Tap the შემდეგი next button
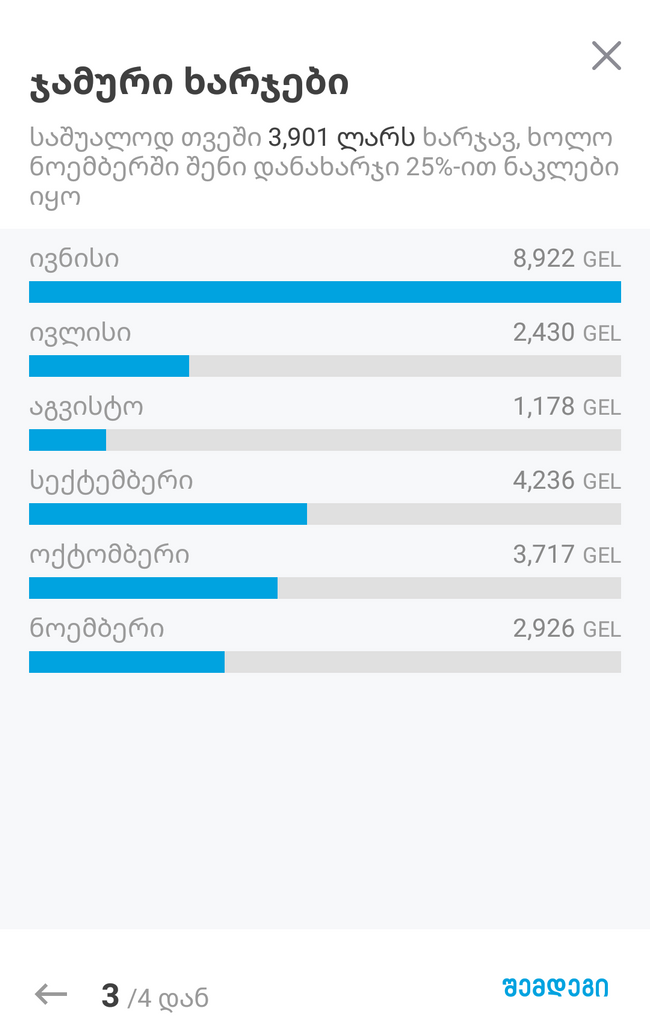 pos(555,987)
